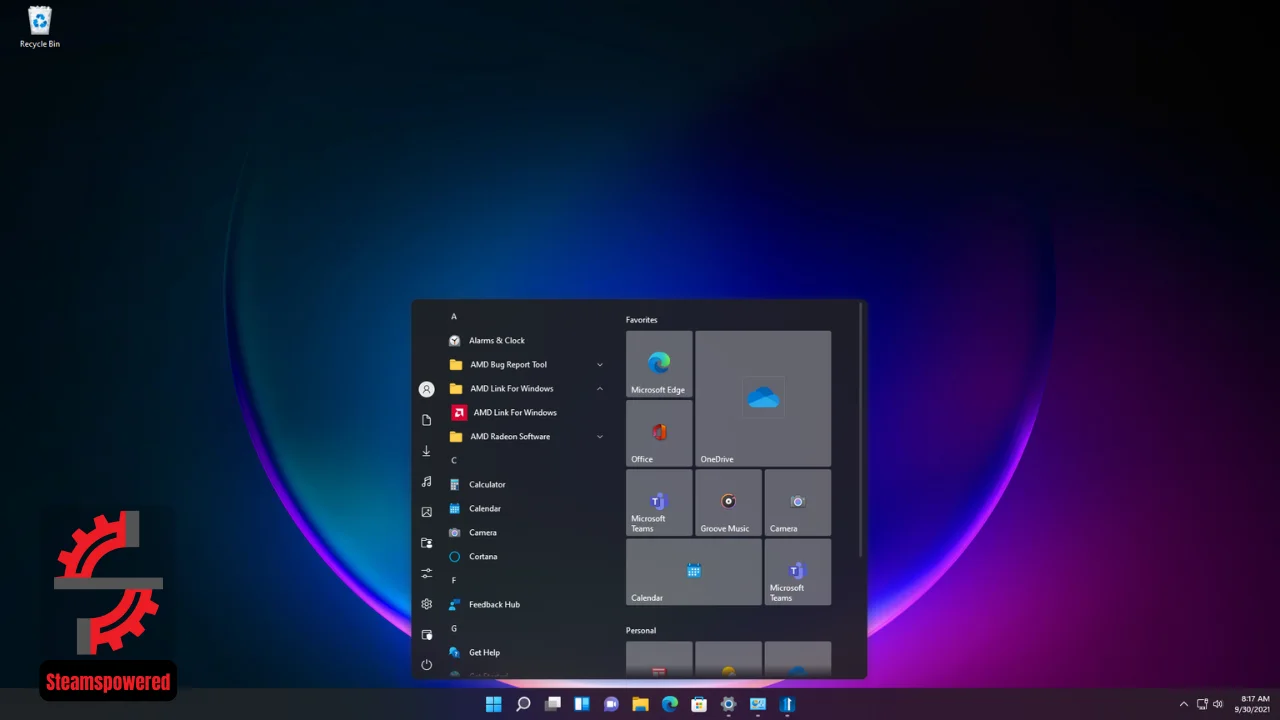
Task: Click the volume speaker in system tray
Action: [x=1218, y=704]
